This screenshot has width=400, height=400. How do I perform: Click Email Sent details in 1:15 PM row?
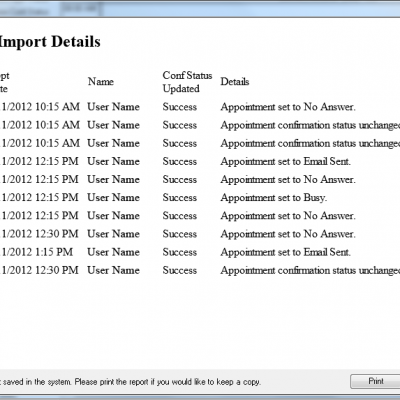click(x=285, y=252)
